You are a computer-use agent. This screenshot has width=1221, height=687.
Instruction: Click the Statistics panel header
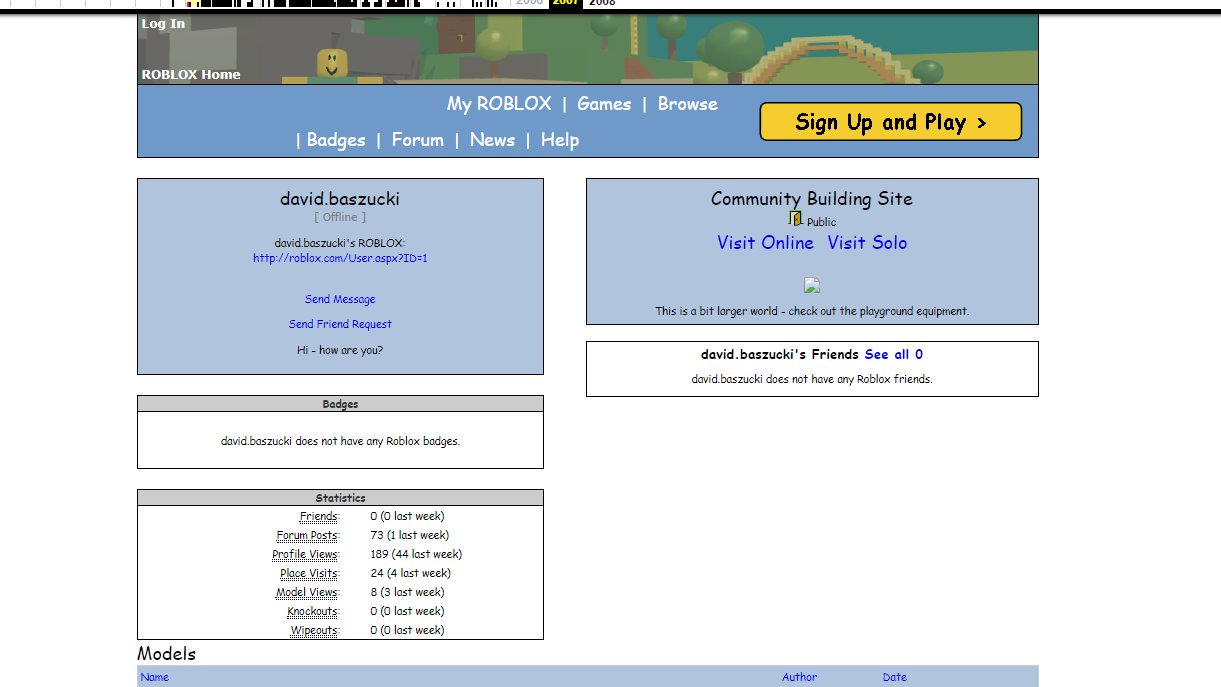pyautogui.click(x=340, y=498)
